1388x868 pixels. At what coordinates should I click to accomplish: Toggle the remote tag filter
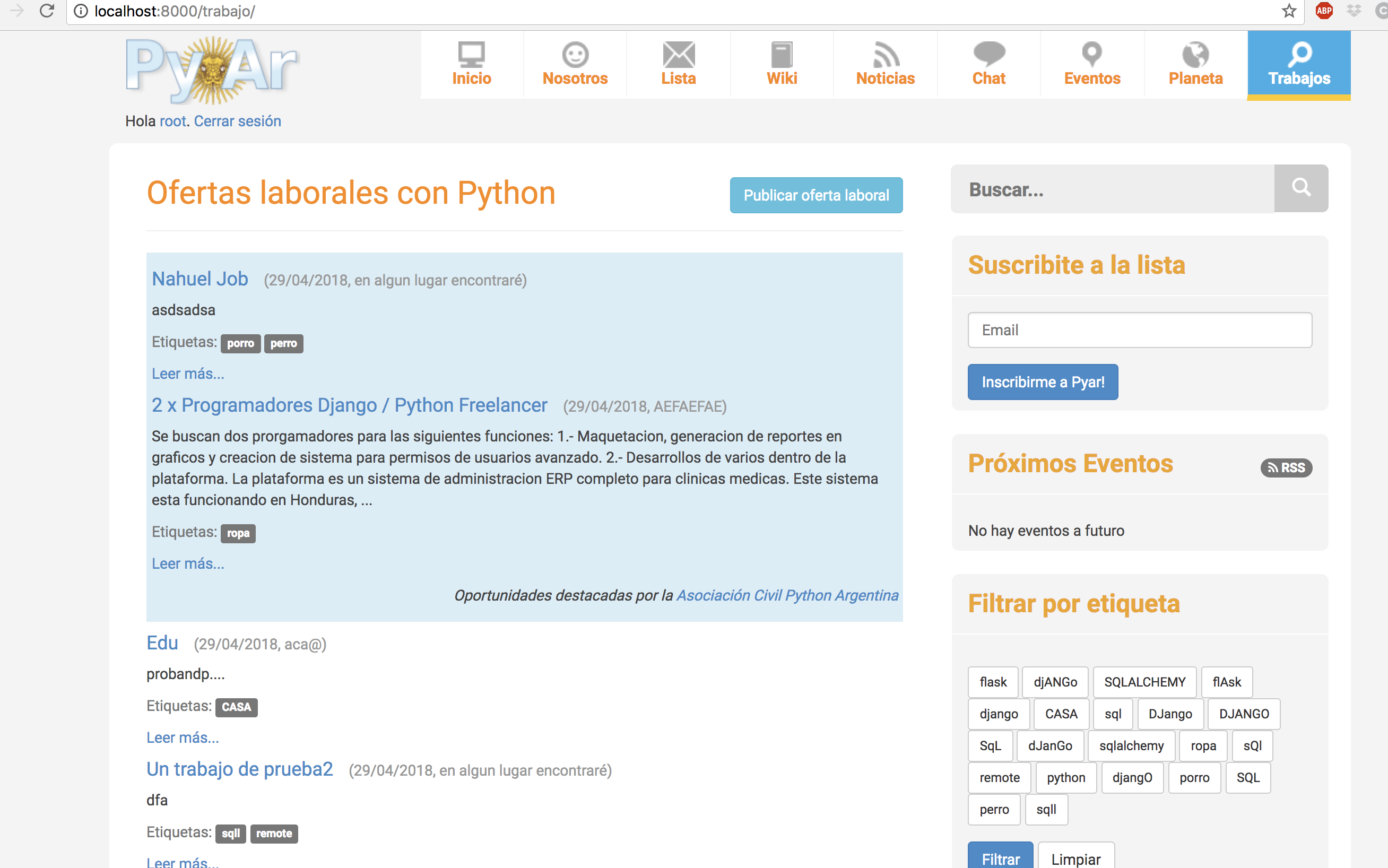coord(1000,777)
